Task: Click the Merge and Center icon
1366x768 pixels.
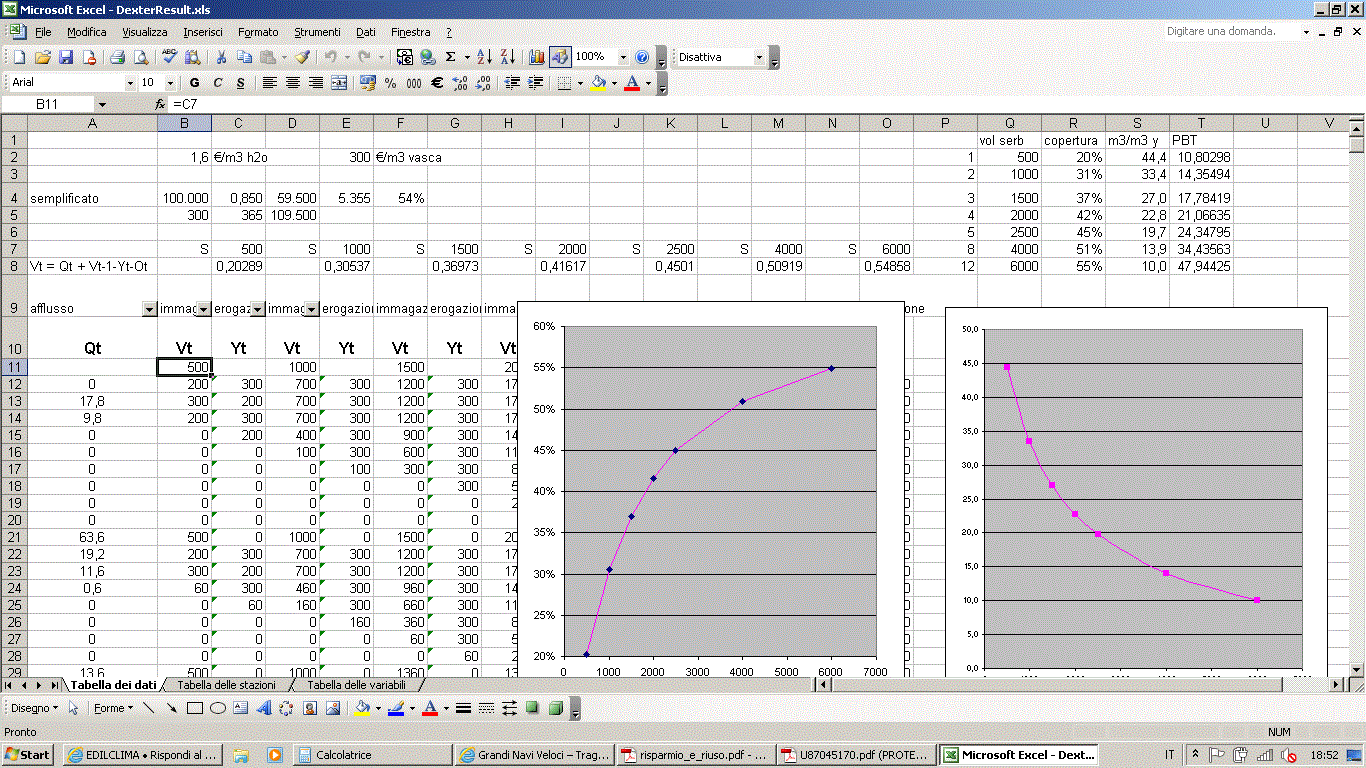Action: point(339,83)
